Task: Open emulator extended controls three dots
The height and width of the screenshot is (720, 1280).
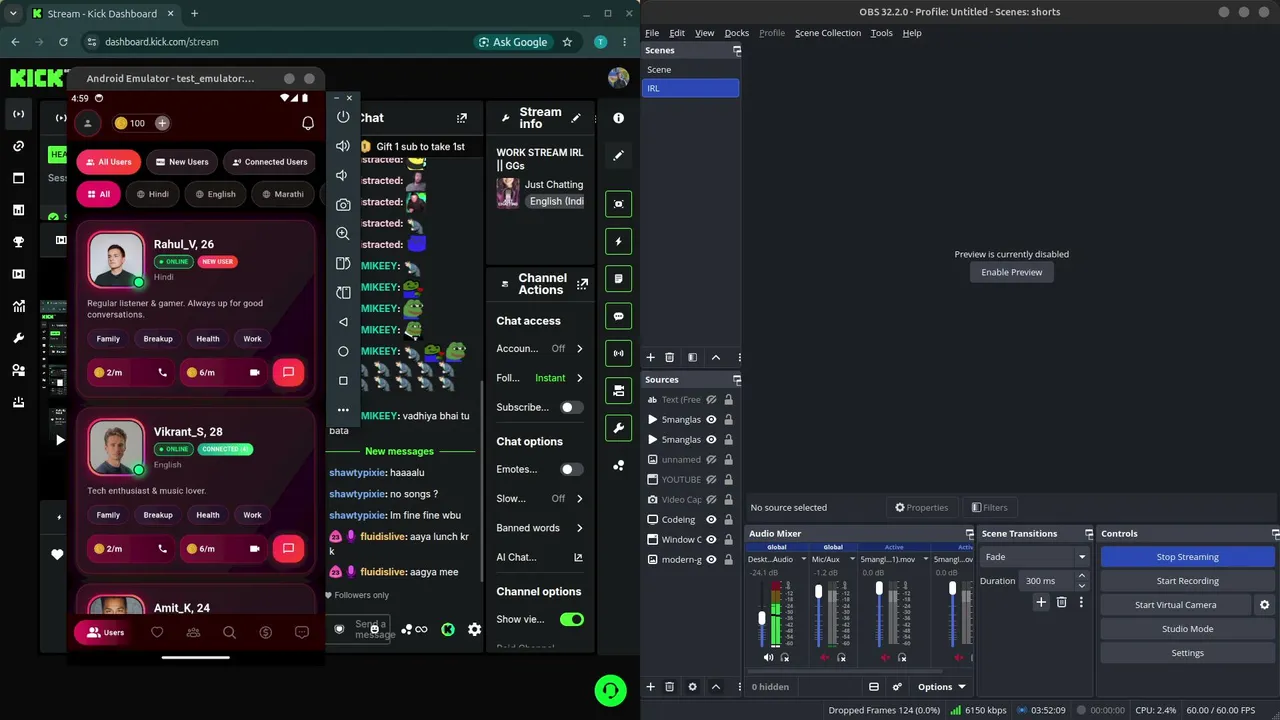Action: pyautogui.click(x=343, y=409)
